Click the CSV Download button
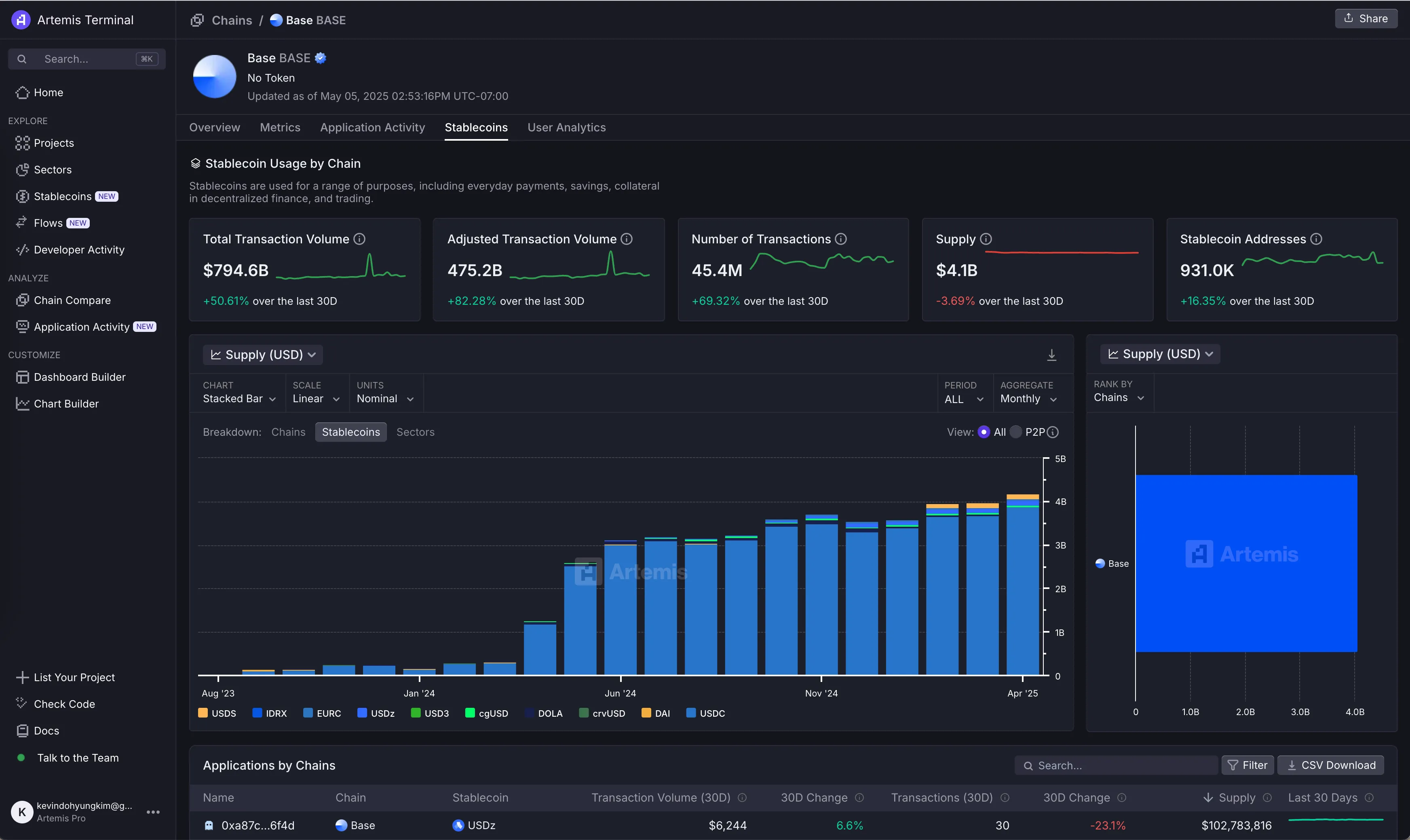The width and height of the screenshot is (1410, 840). [1331, 765]
